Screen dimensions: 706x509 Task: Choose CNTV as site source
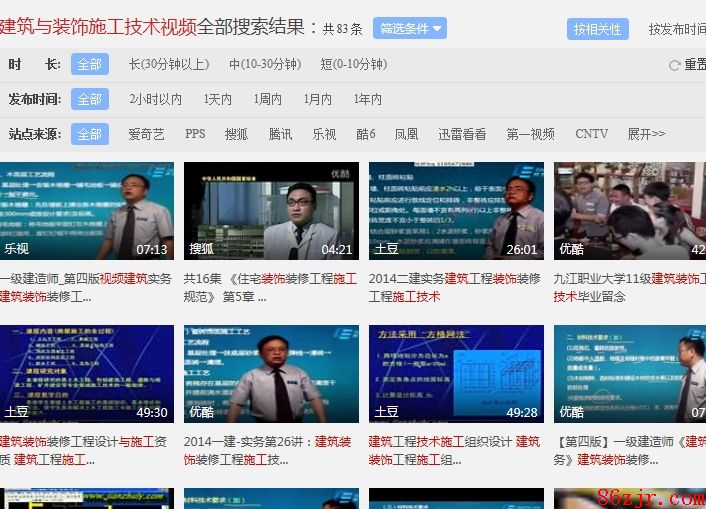591,134
